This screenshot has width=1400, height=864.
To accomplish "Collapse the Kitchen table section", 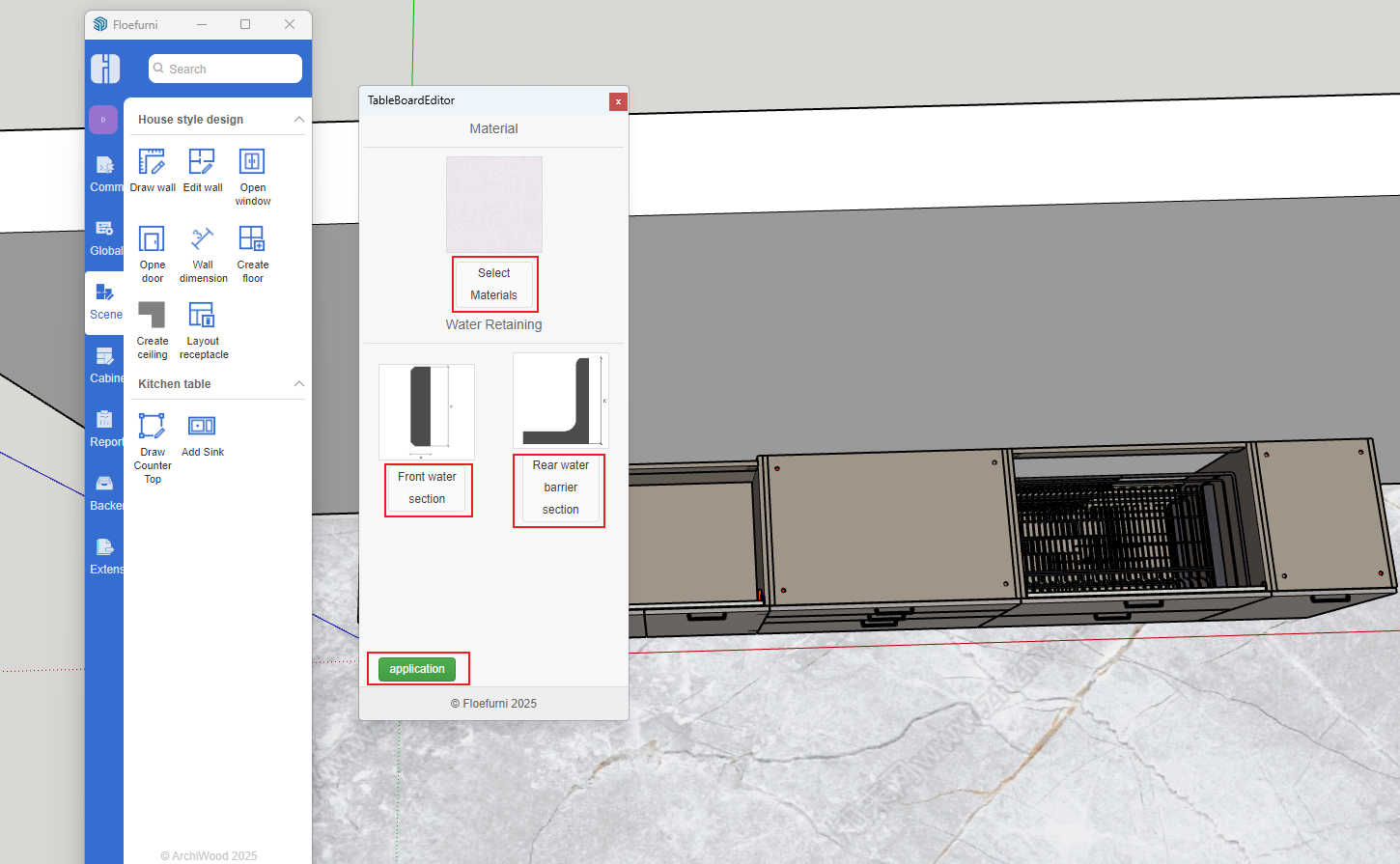I will pyautogui.click(x=299, y=384).
